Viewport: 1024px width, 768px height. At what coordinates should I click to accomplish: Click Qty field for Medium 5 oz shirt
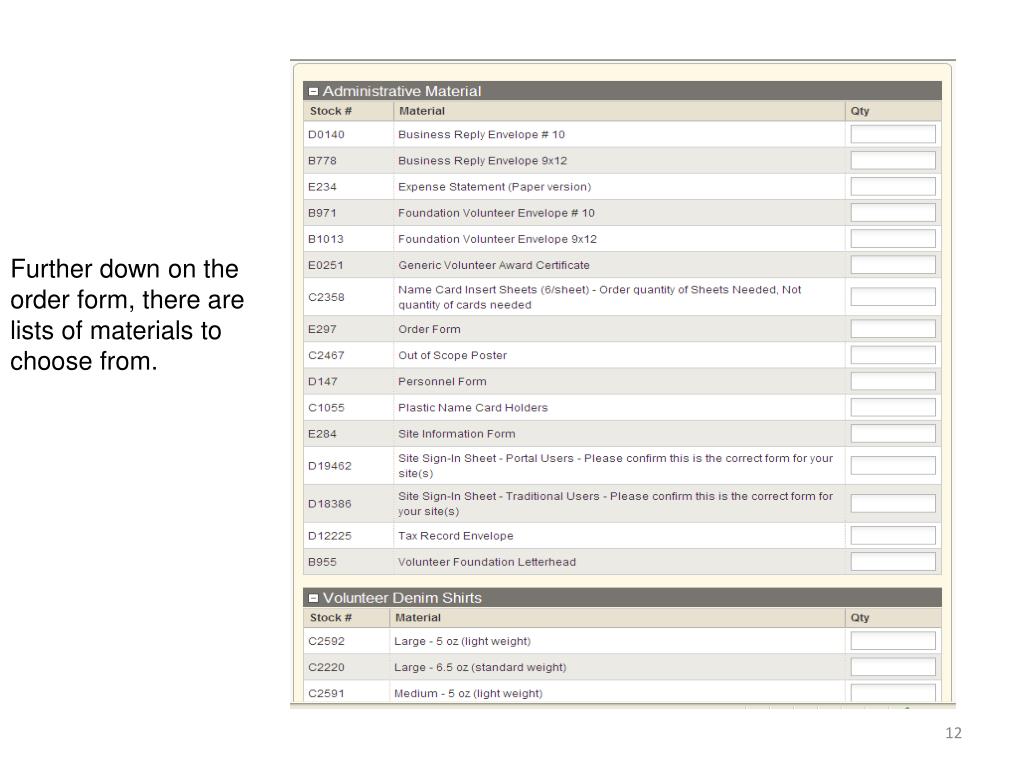[x=893, y=693]
